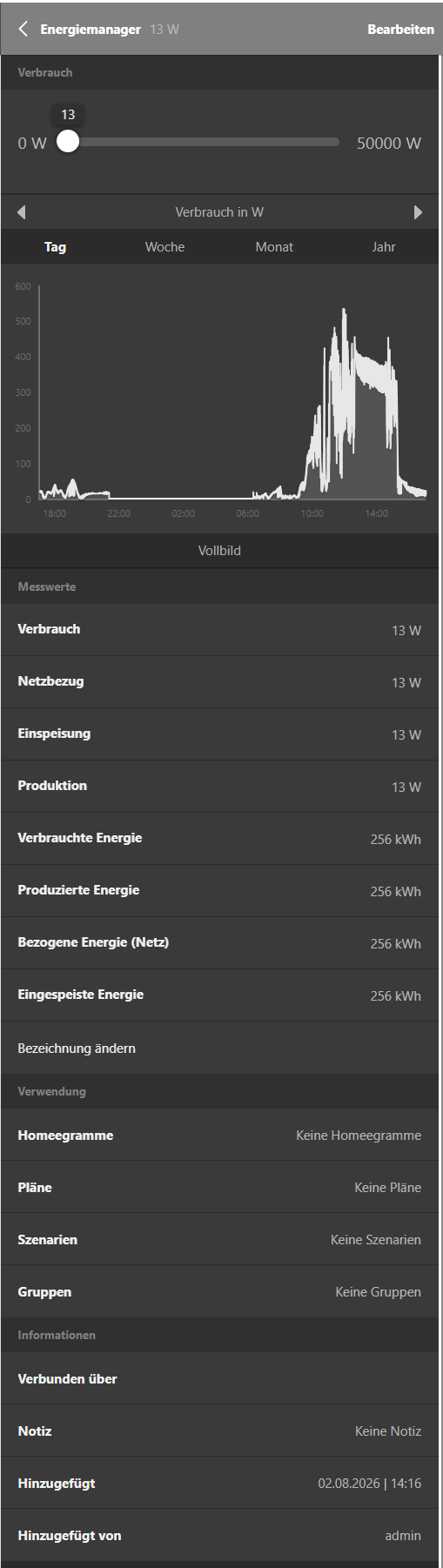Select the Produzierte Energie row
Image resolution: width=443 pixels, height=1568 pixels.
click(x=219, y=891)
